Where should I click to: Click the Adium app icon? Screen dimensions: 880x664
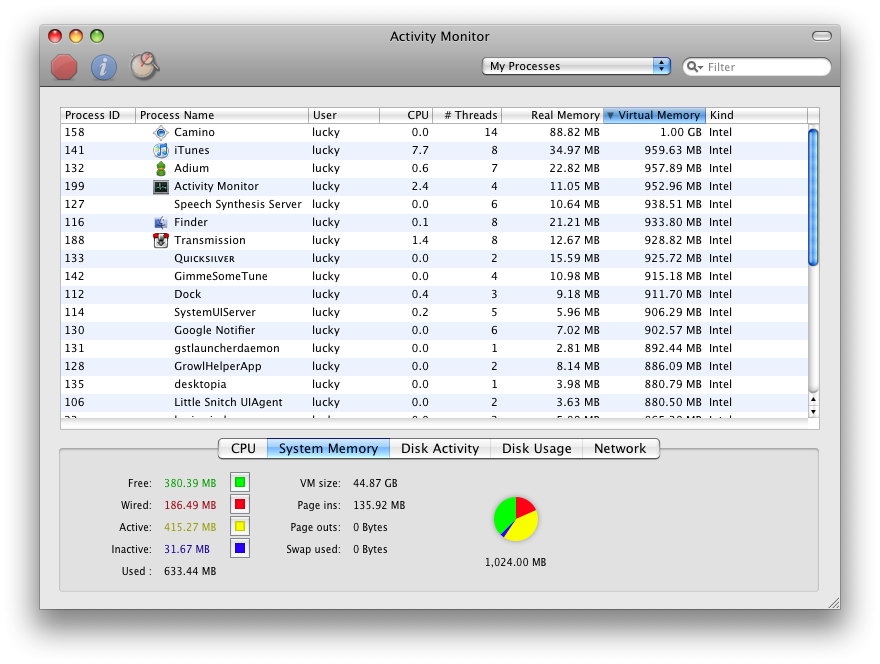coord(161,168)
